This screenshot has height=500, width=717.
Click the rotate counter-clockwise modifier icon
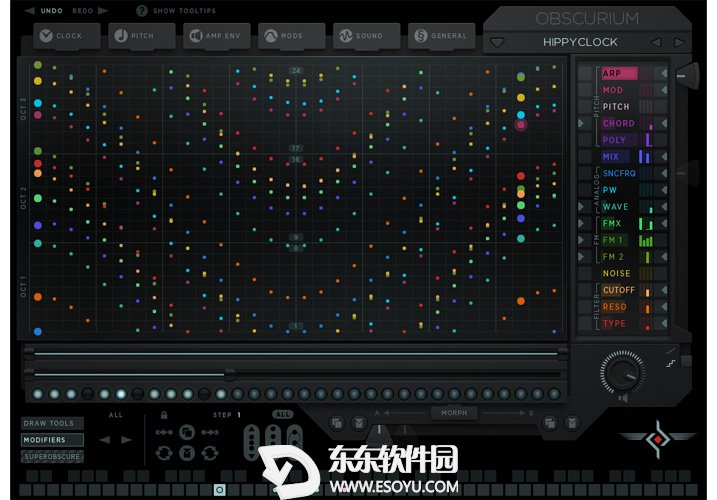(x=164, y=453)
